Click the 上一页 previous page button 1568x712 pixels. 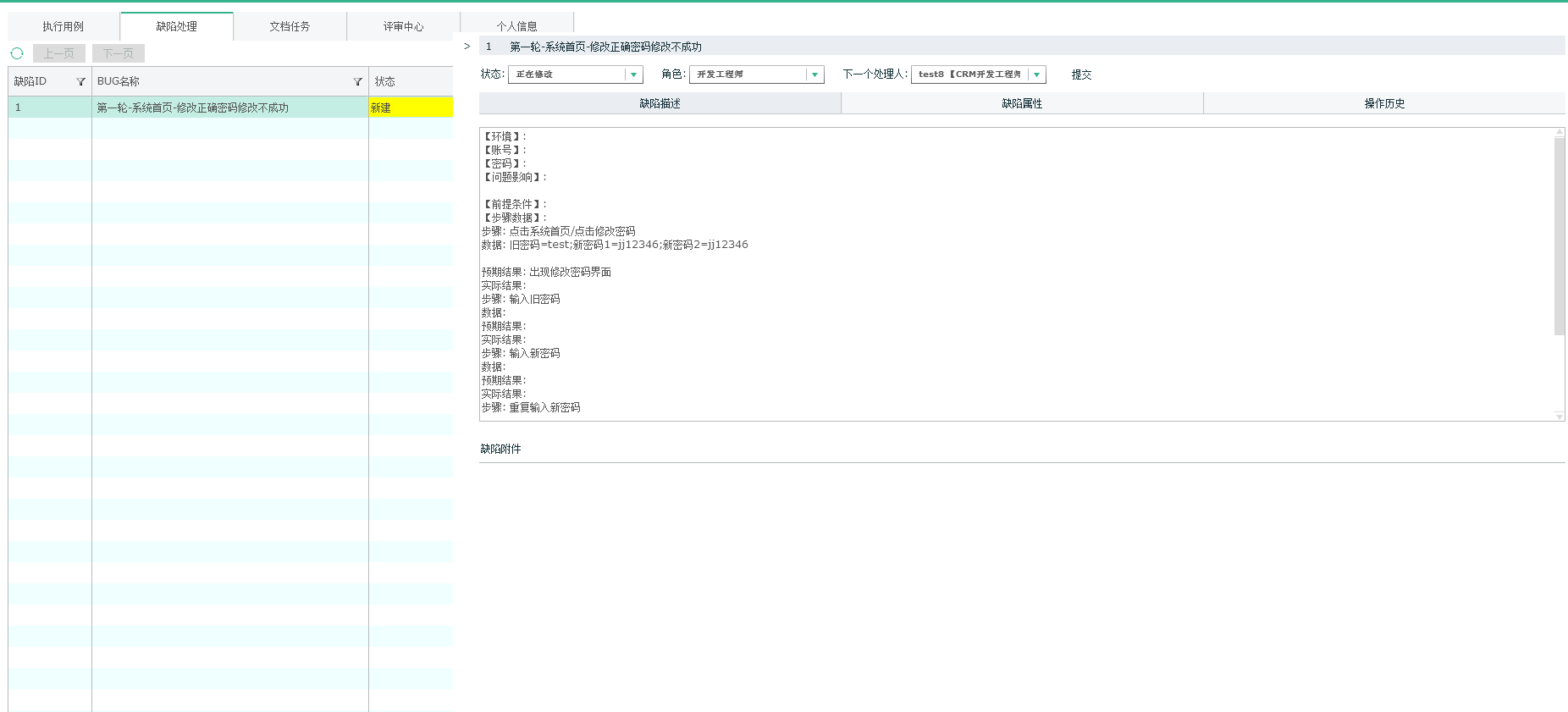pyautogui.click(x=59, y=54)
